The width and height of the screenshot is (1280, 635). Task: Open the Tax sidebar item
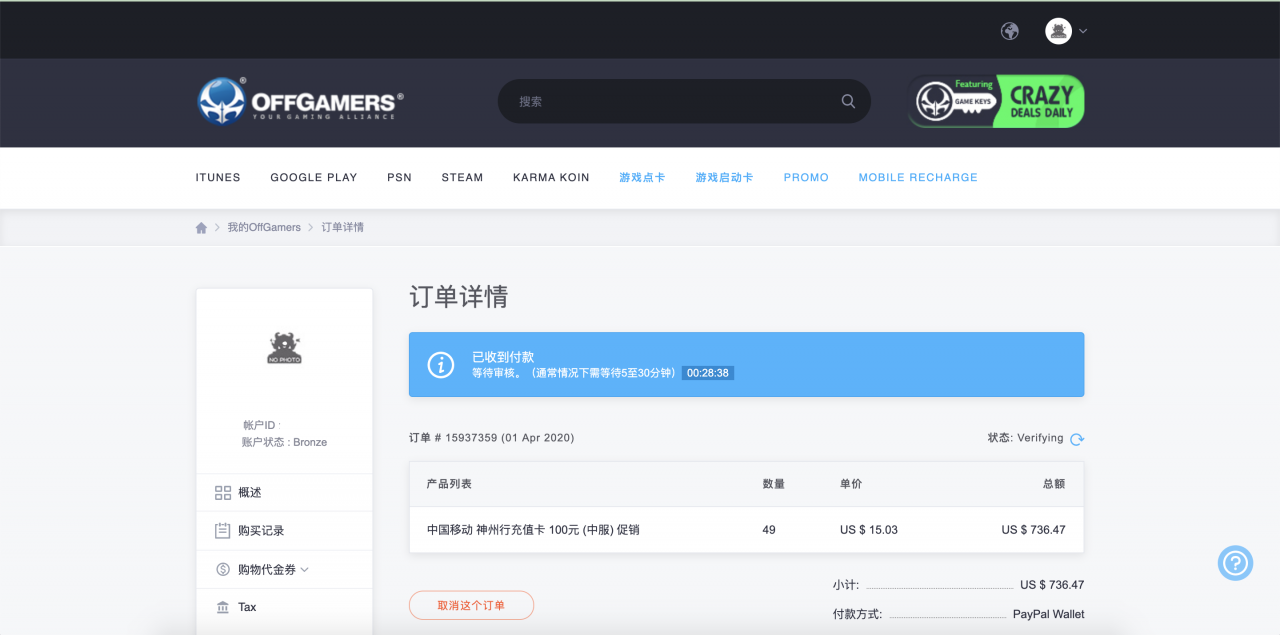284,607
